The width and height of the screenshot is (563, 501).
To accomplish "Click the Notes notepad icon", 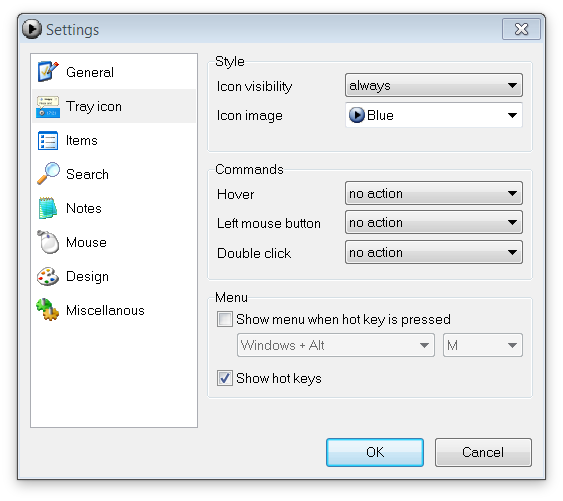I will 48,208.
